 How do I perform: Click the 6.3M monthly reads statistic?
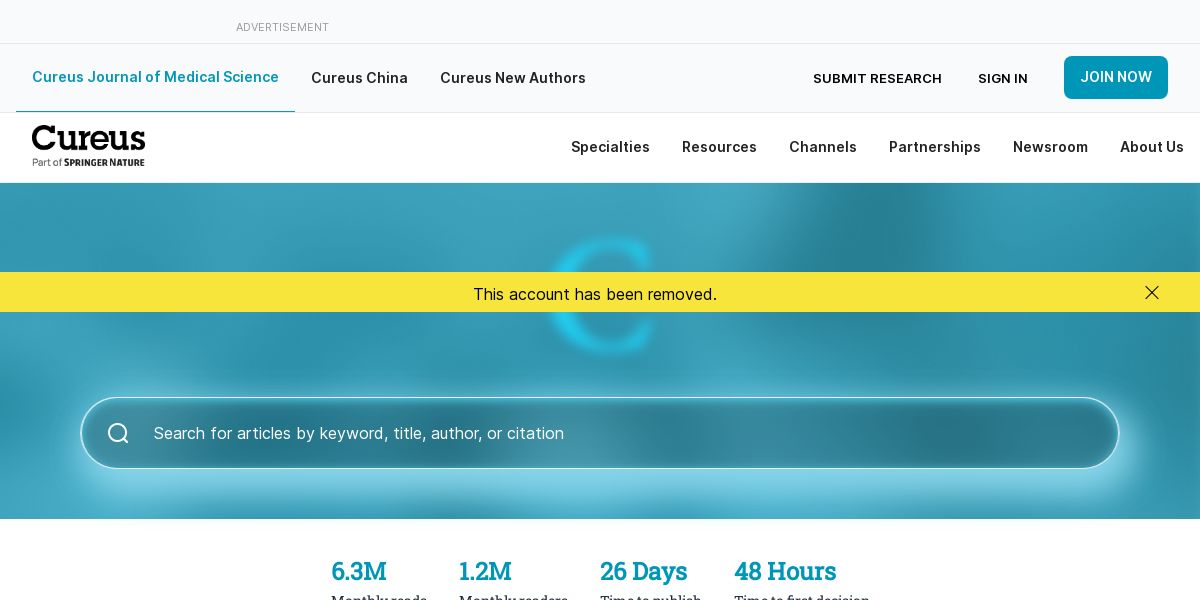pos(379,580)
